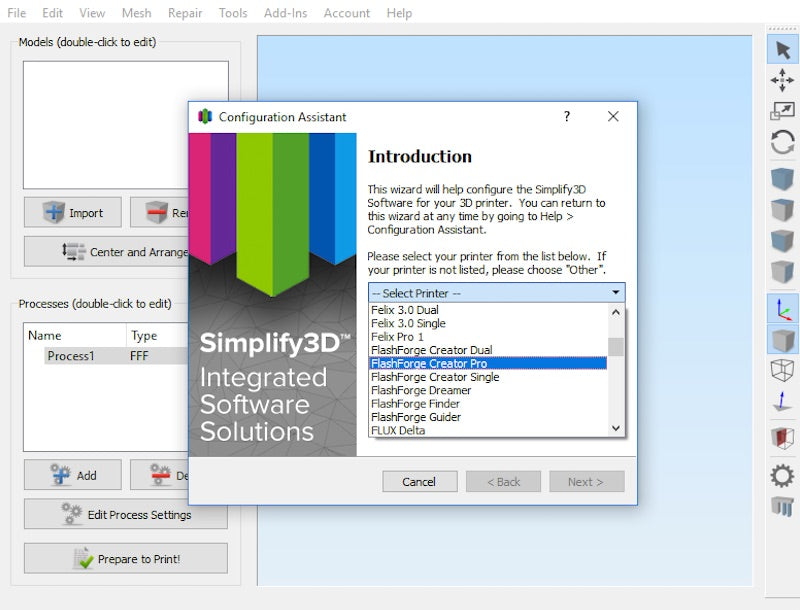Viewport: 800px width, 610px height.
Task: Select Process1 in the processes list
Action: [70, 356]
